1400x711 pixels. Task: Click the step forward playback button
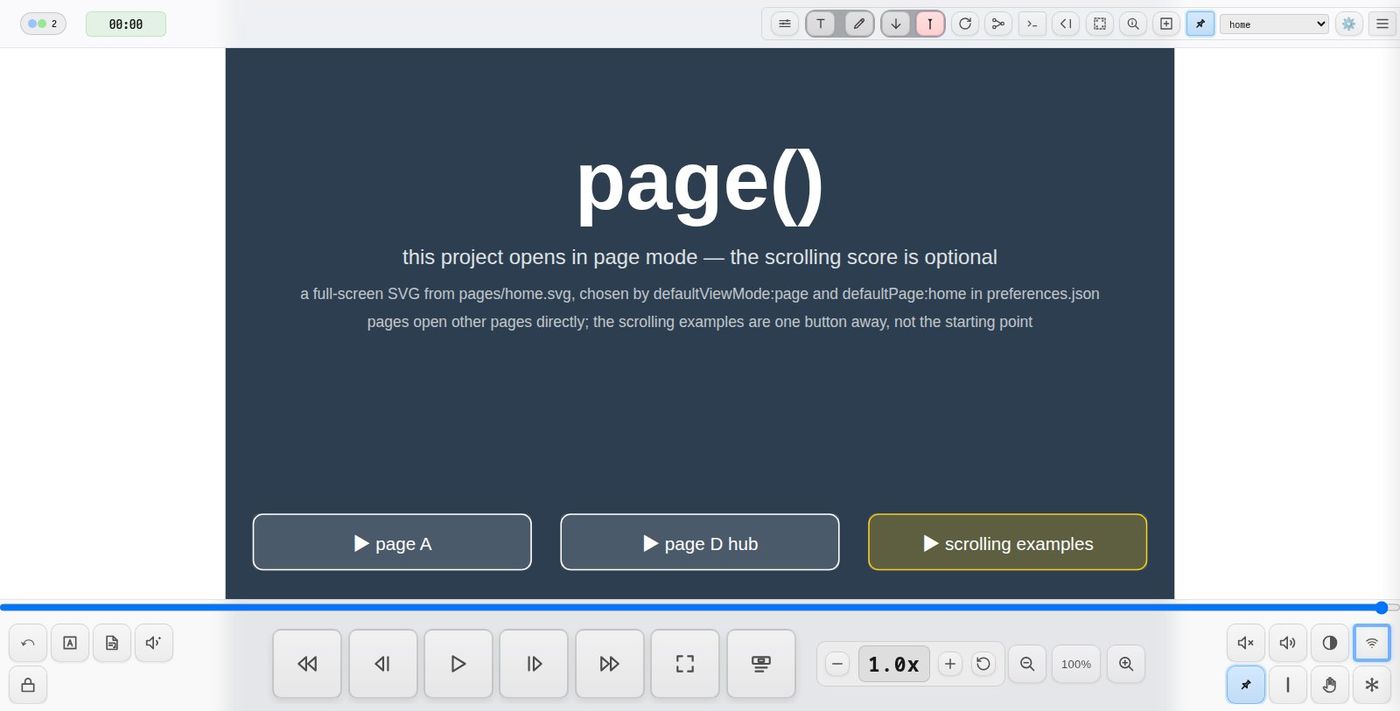point(534,663)
